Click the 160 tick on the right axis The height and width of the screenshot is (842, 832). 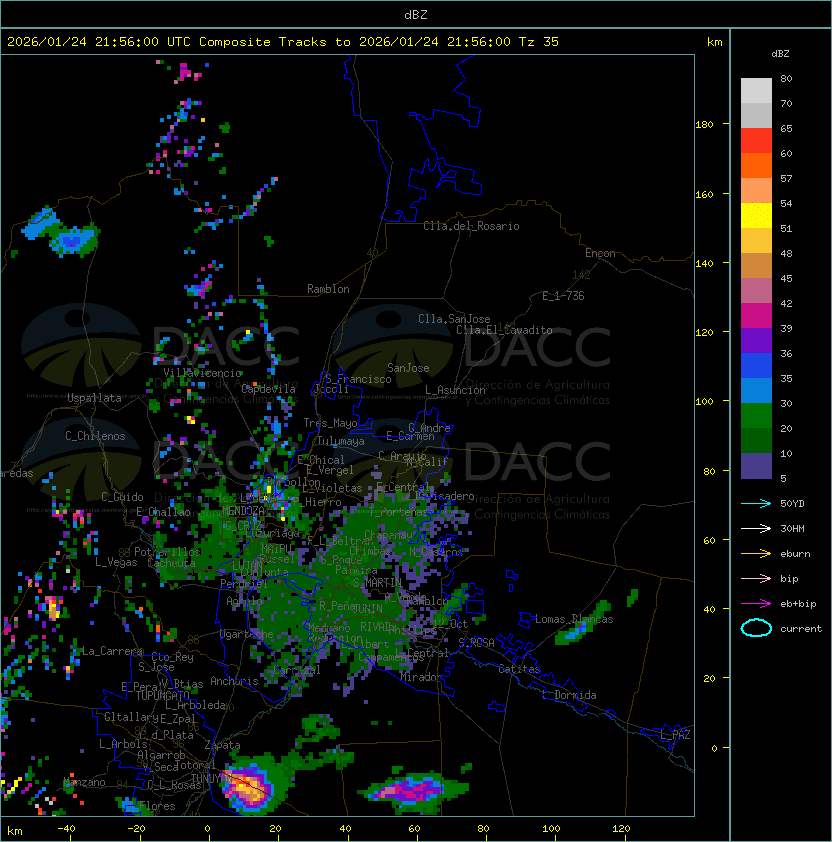point(704,194)
